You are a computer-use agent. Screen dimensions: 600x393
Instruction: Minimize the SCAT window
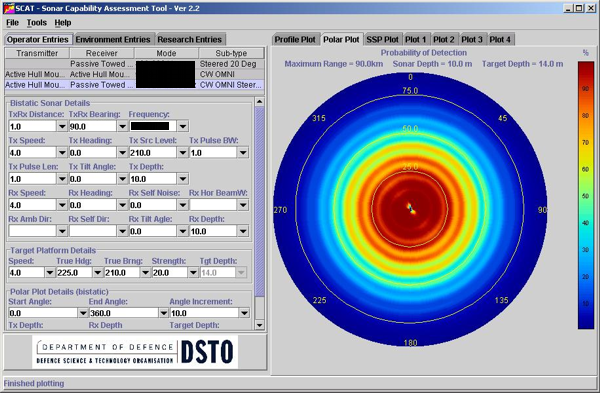pos(568,8)
